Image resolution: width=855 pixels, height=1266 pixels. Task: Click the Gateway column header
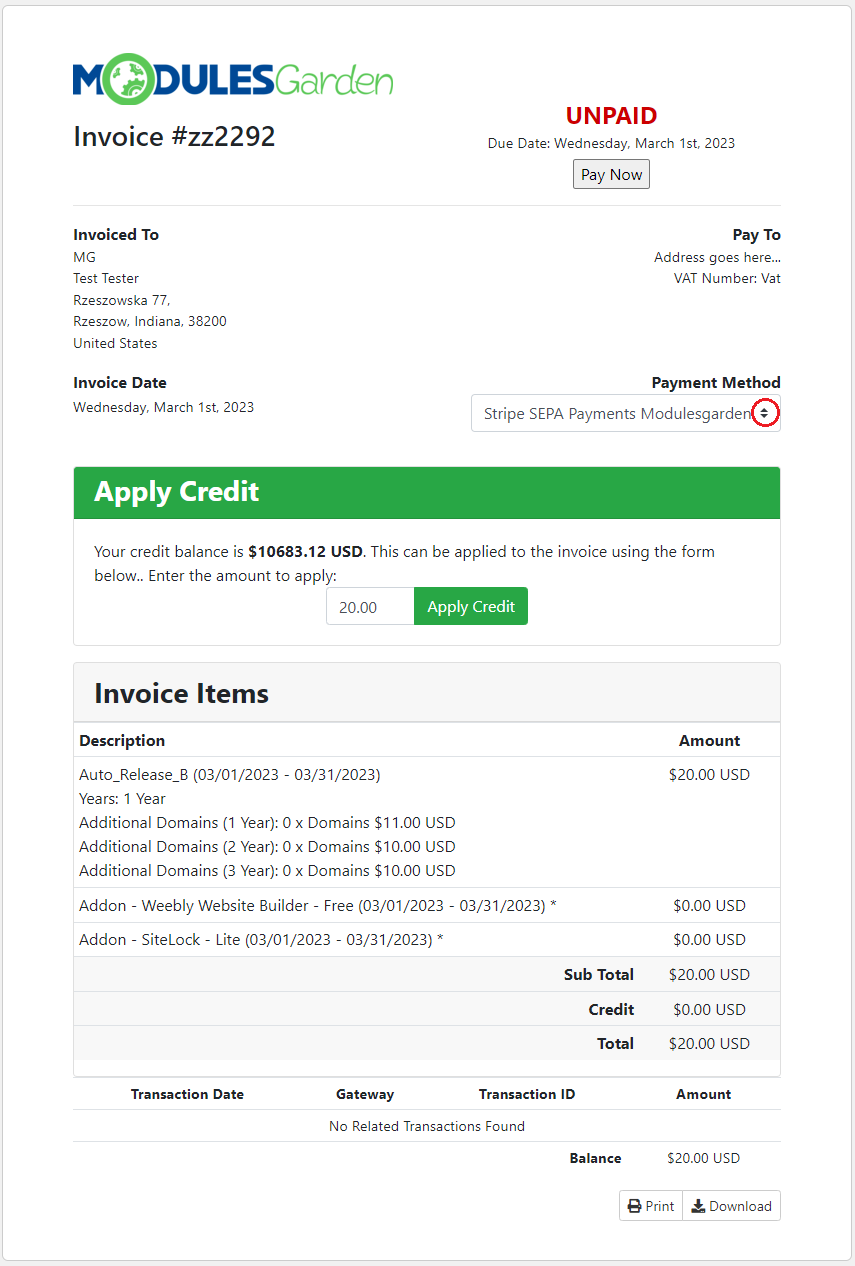(x=365, y=1095)
